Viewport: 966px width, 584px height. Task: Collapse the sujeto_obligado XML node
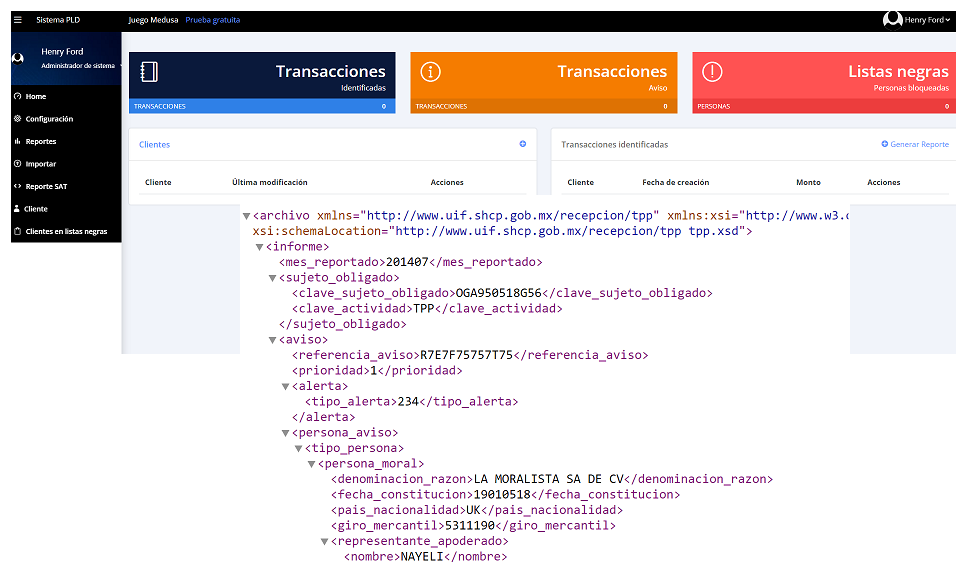click(x=272, y=278)
